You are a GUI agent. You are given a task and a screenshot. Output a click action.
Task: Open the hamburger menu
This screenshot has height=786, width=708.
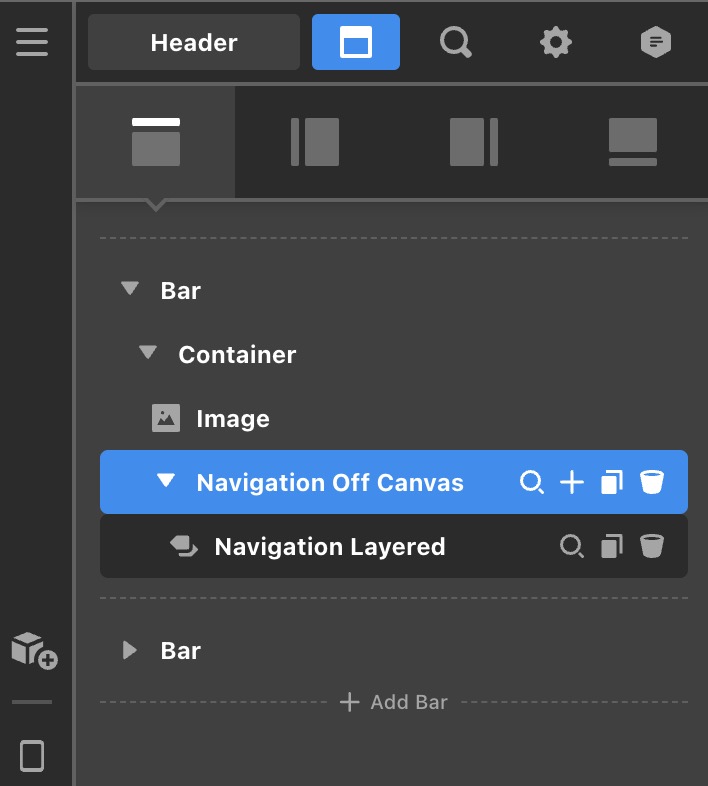[32, 42]
